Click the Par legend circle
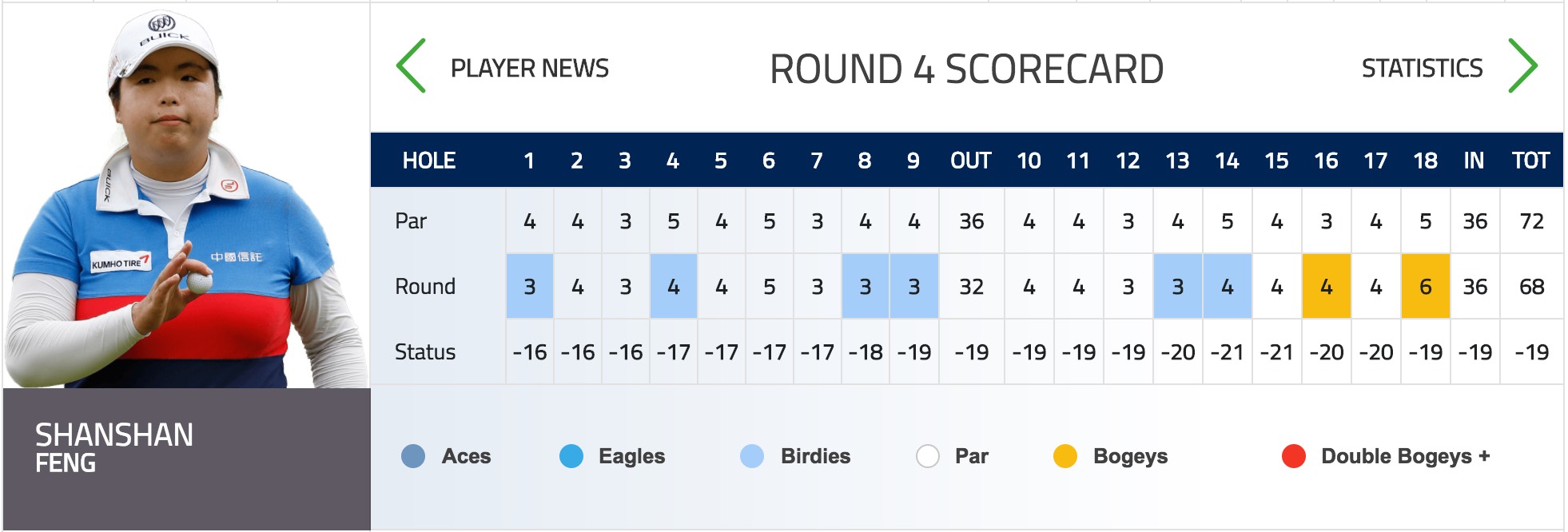This screenshot has width=1568, height=532. tap(928, 456)
